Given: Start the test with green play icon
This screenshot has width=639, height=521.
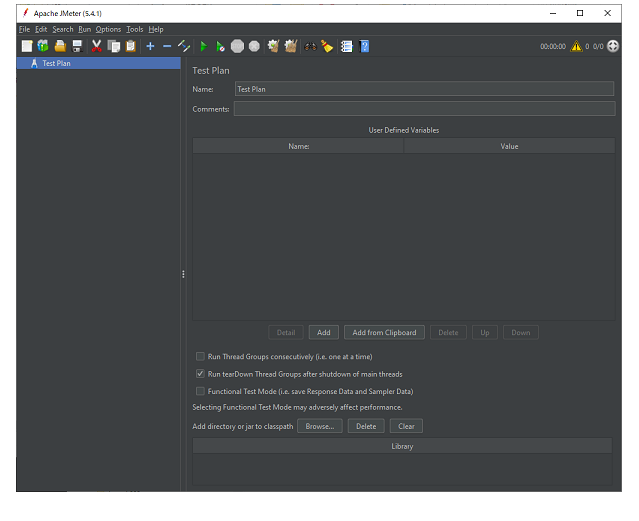Looking at the screenshot, I should tap(204, 46).
